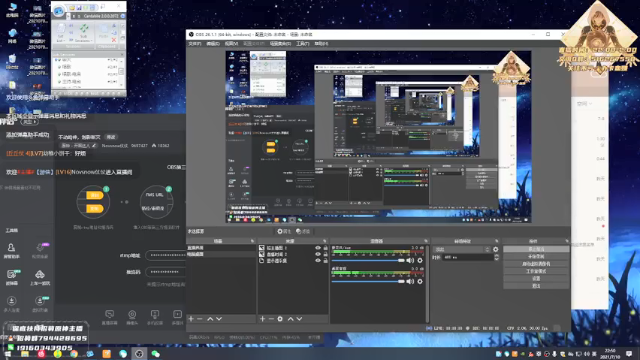Open the Help menu in OBS
This screenshot has height=360, width=640.
321,44
